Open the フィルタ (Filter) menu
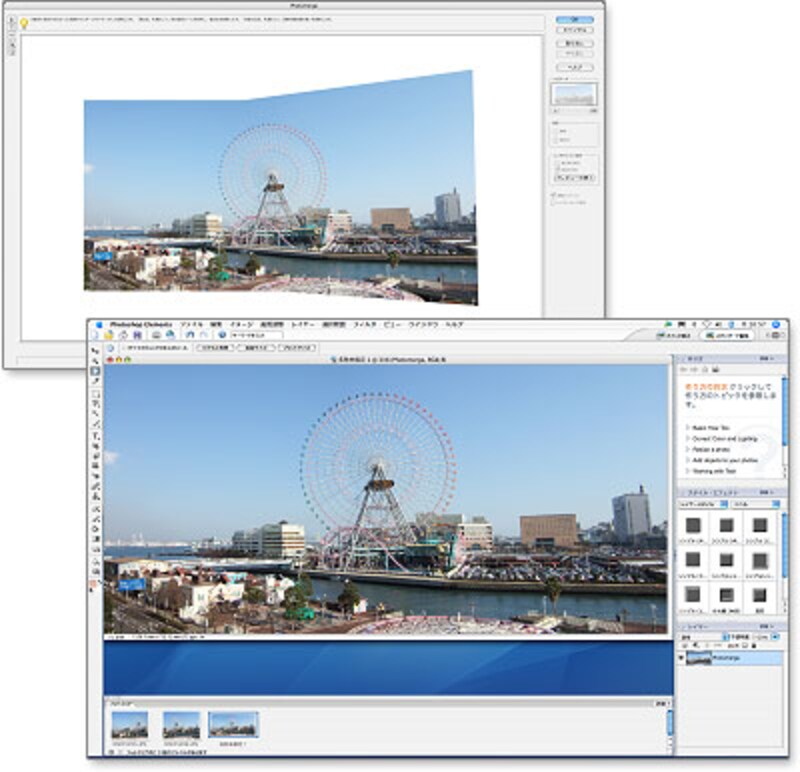800x772 pixels. click(363, 325)
